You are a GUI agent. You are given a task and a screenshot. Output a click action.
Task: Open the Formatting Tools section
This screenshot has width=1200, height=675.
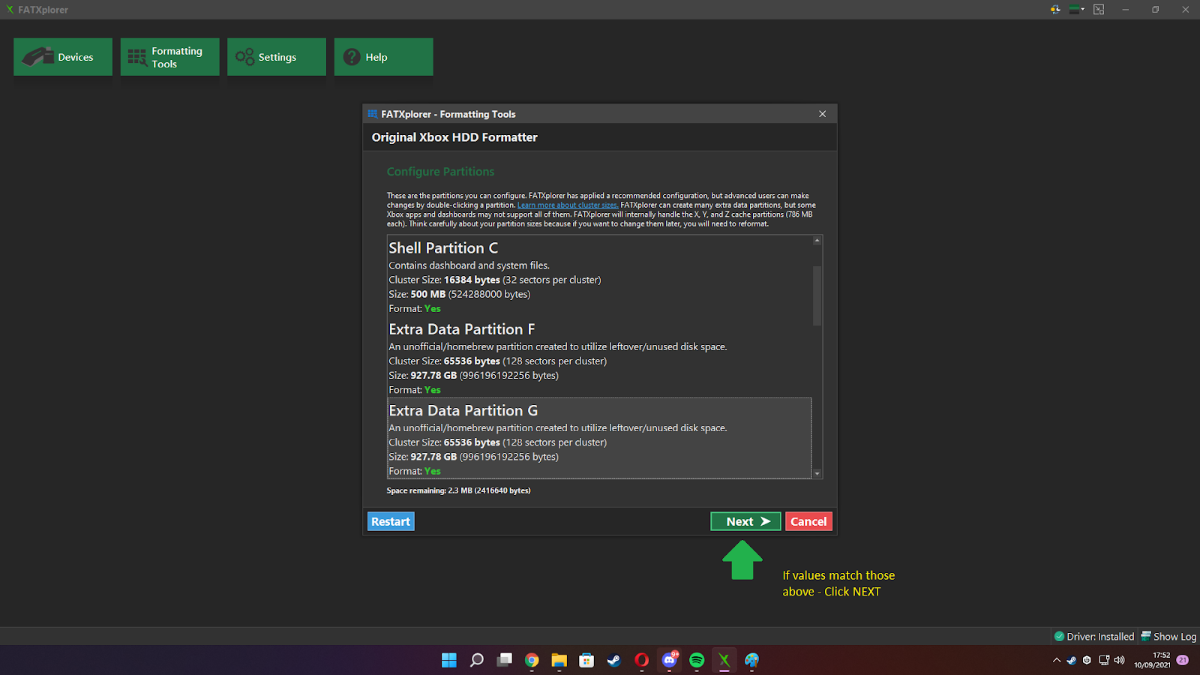click(170, 57)
